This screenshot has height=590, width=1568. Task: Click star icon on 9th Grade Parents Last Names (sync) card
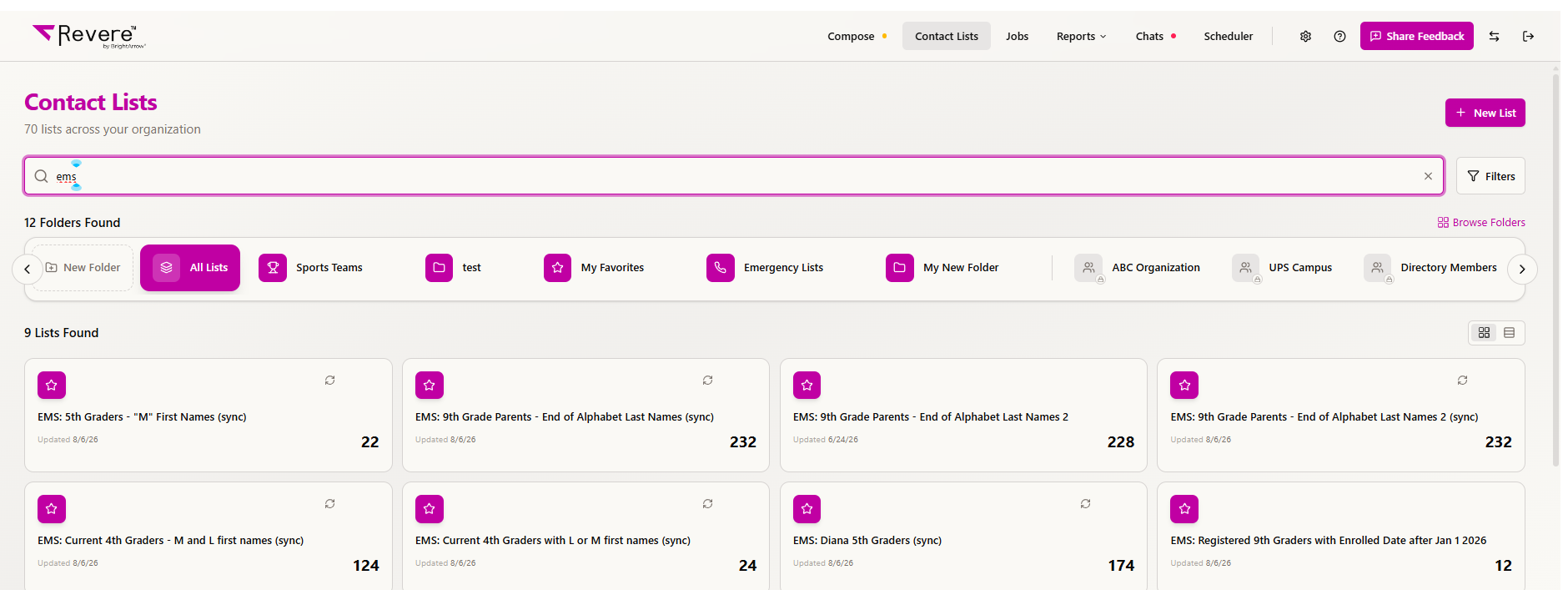pyautogui.click(x=430, y=385)
